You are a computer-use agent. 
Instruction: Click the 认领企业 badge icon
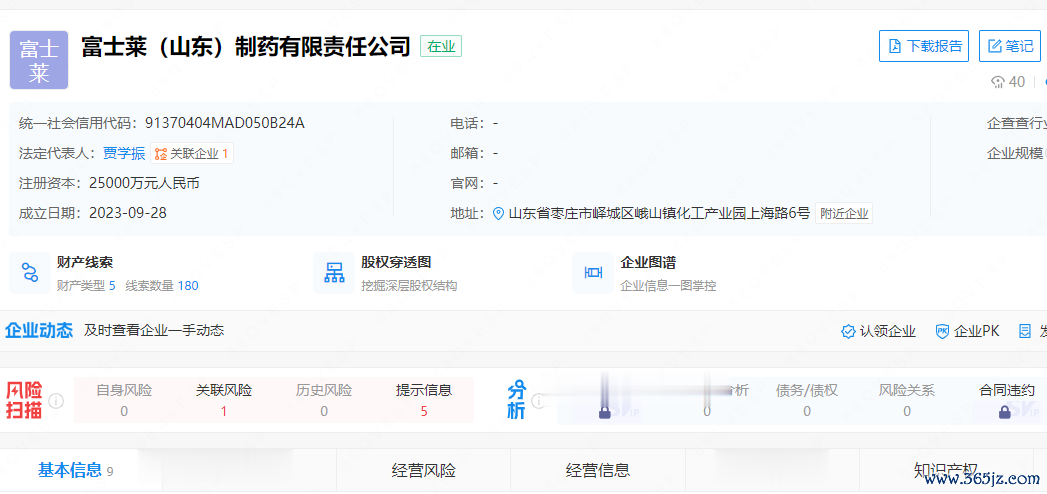[848, 331]
